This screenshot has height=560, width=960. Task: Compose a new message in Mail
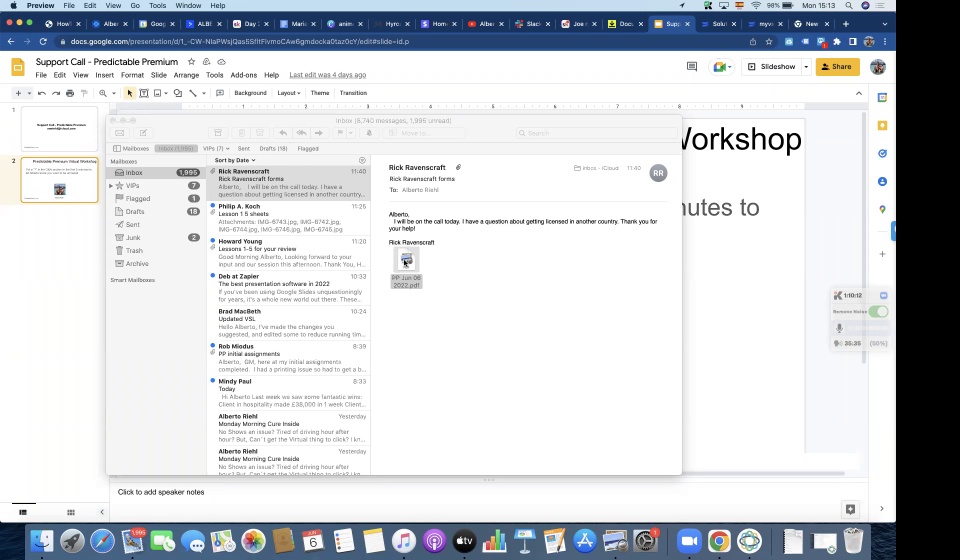pyautogui.click(x=143, y=133)
